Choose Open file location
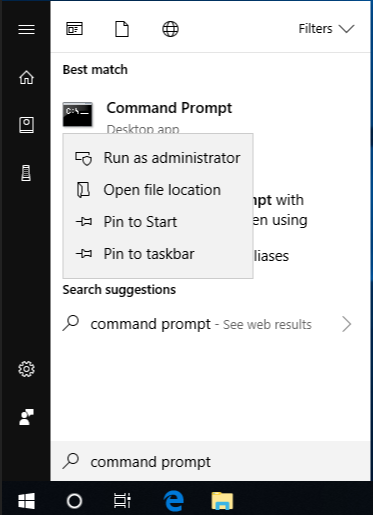The width and height of the screenshot is (373, 515). point(158,190)
